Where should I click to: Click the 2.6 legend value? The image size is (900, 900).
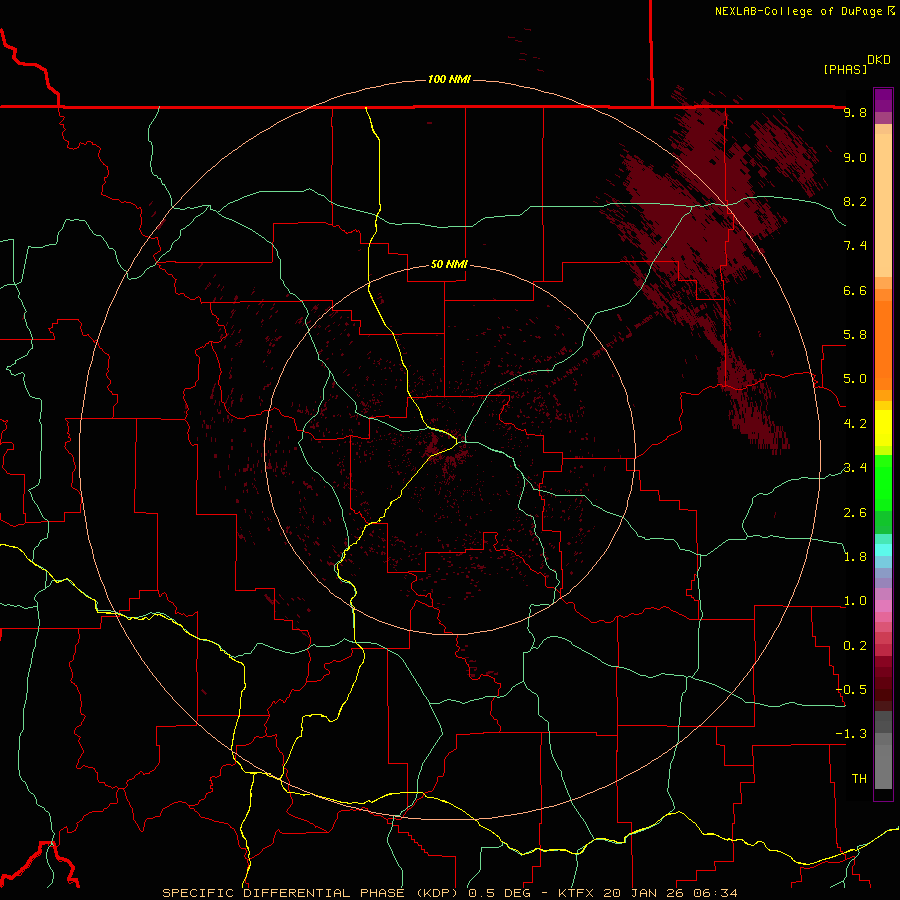tap(855, 512)
